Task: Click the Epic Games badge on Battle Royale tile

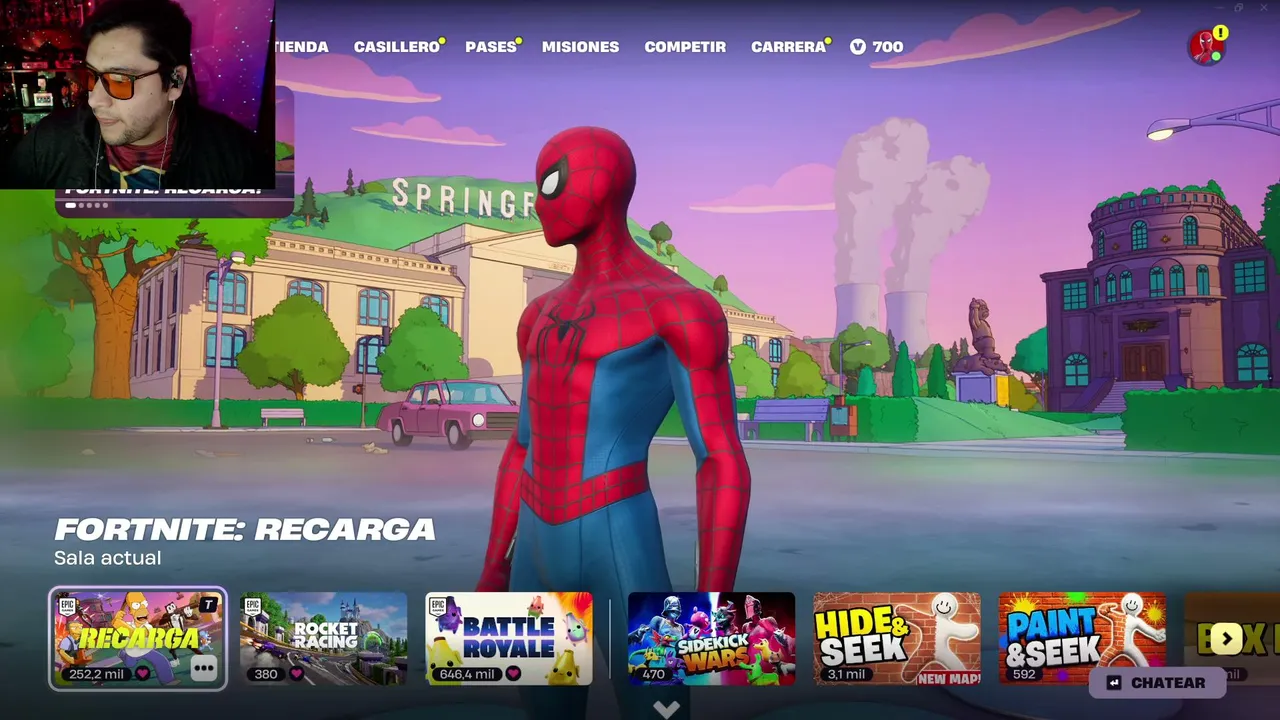Action: click(439, 606)
